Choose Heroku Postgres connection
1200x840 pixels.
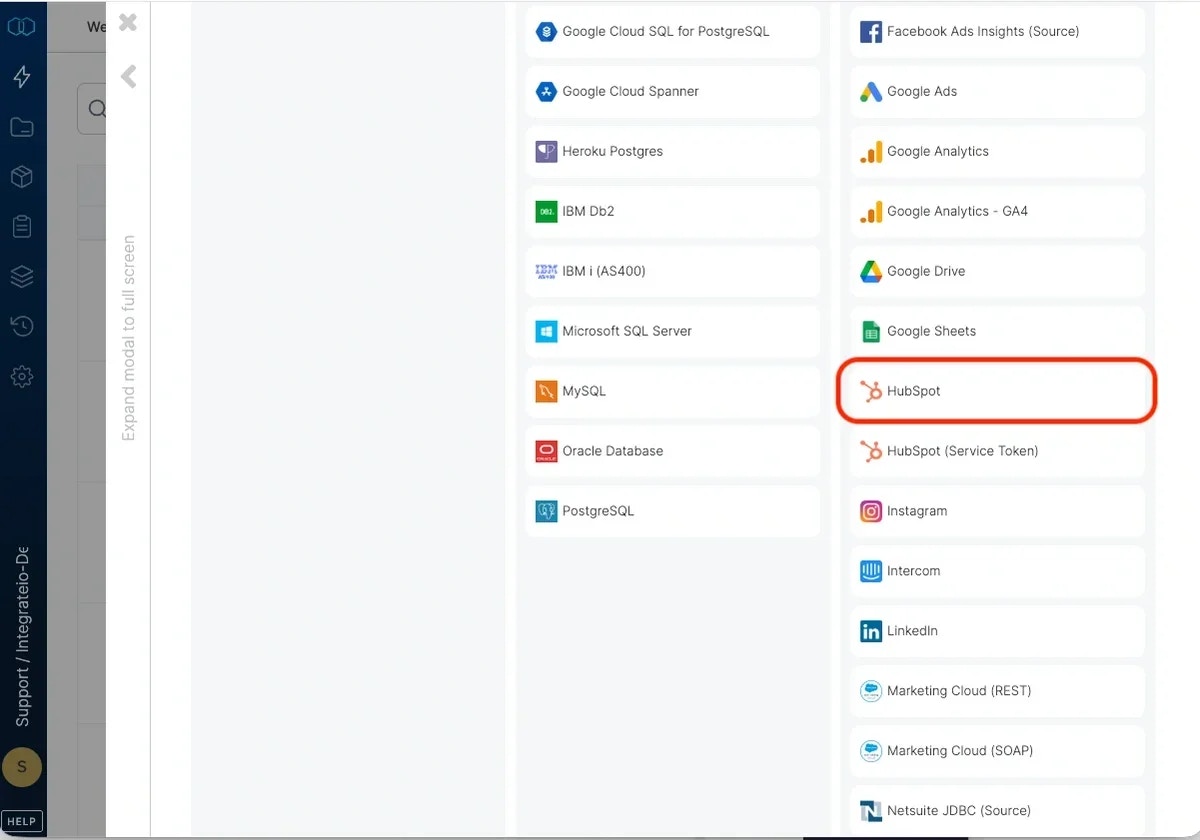tap(672, 151)
